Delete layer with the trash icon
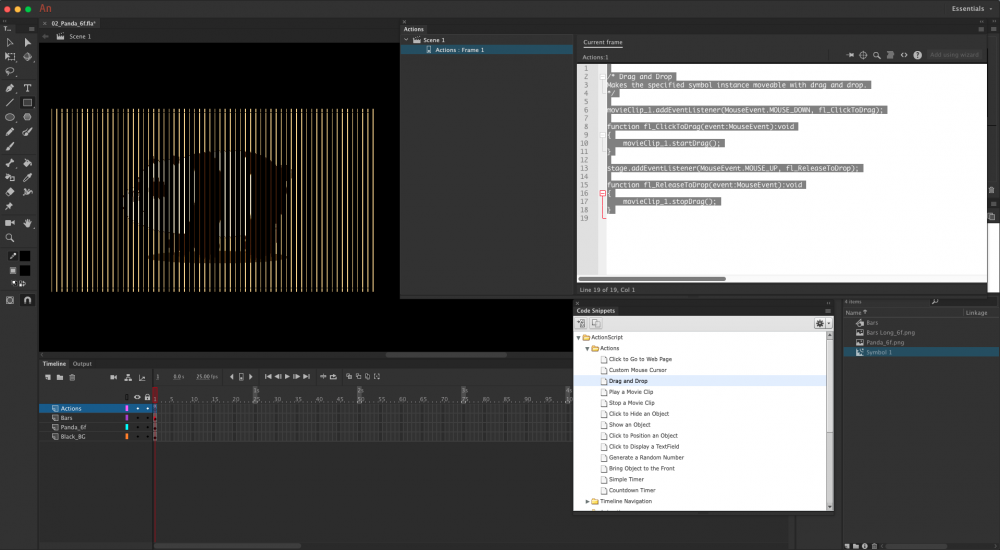This screenshot has height=550, width=1000. (x=72, y=377)
